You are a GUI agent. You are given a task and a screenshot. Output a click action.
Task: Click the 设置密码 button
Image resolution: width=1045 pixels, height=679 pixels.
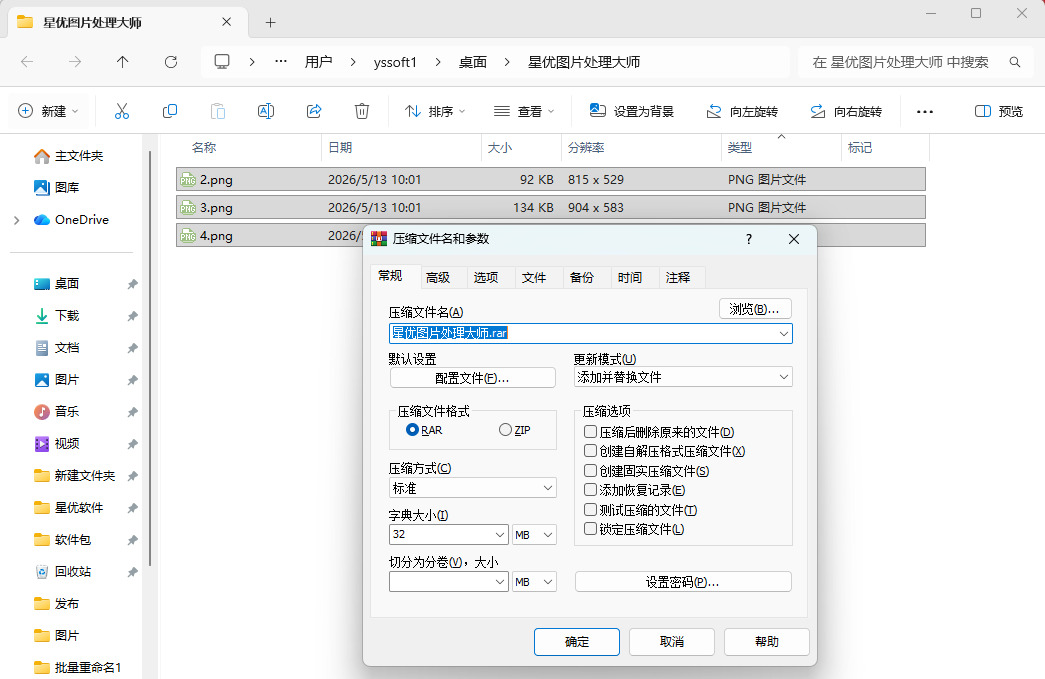tap(683, 582)
